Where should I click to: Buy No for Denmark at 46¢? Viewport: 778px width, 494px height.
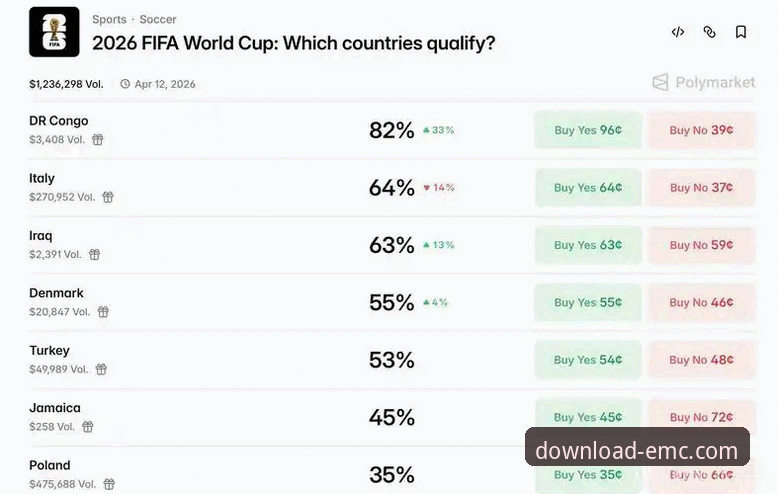(x=701, y=302)
